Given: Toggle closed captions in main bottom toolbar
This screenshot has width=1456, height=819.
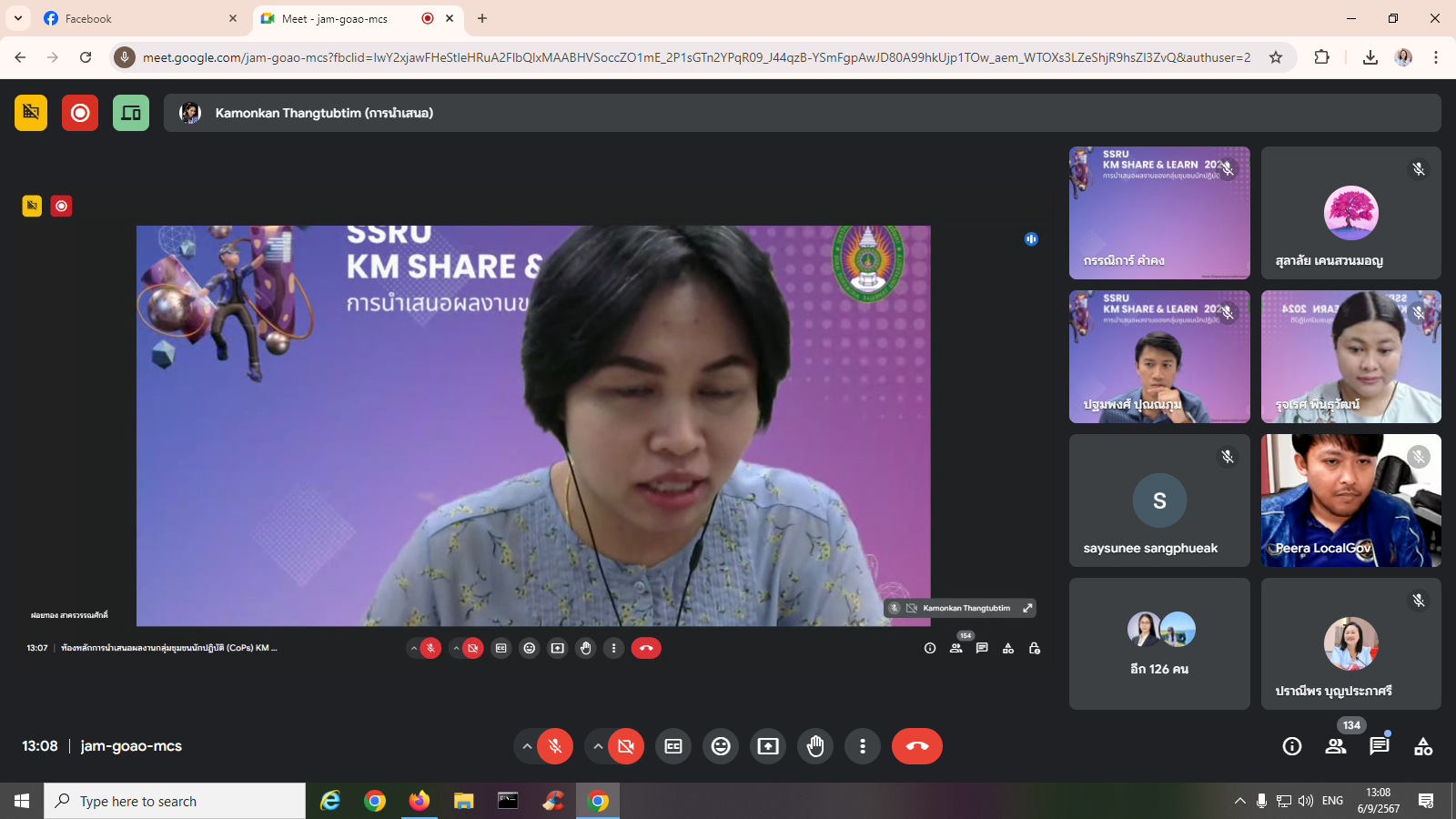Looking at the screenshot, I should [673, 746].
